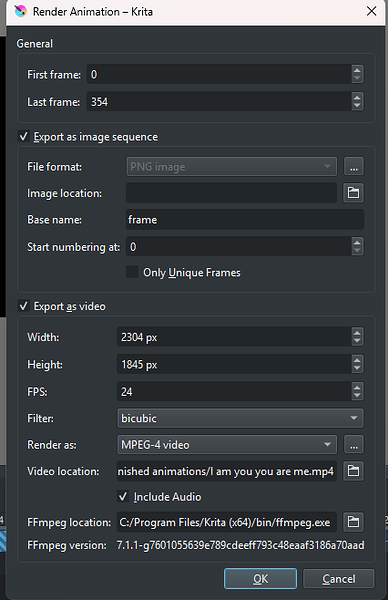Image resolution: width=388 pixels, height=600 pixels.
Task: Decrease video Width value
Action: (x=357, y=341)
